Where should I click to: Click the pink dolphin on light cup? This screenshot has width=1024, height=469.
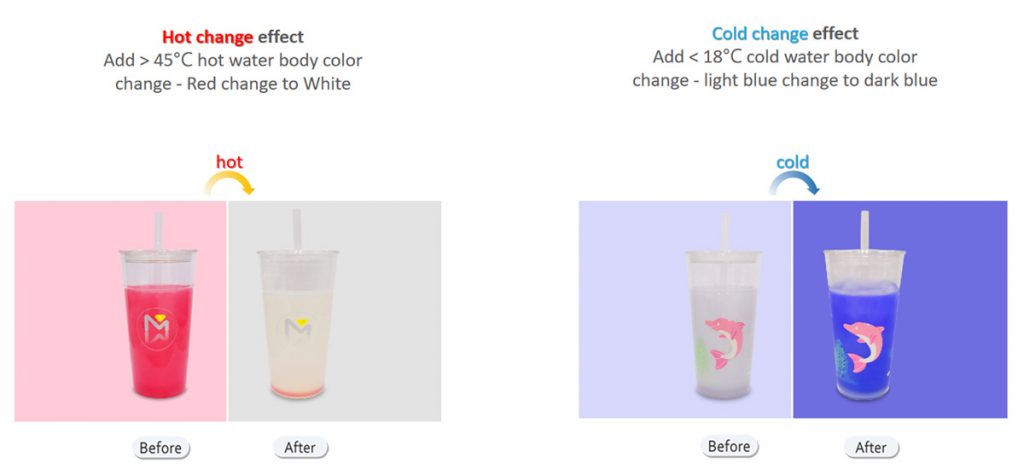(x=724, y=342)
